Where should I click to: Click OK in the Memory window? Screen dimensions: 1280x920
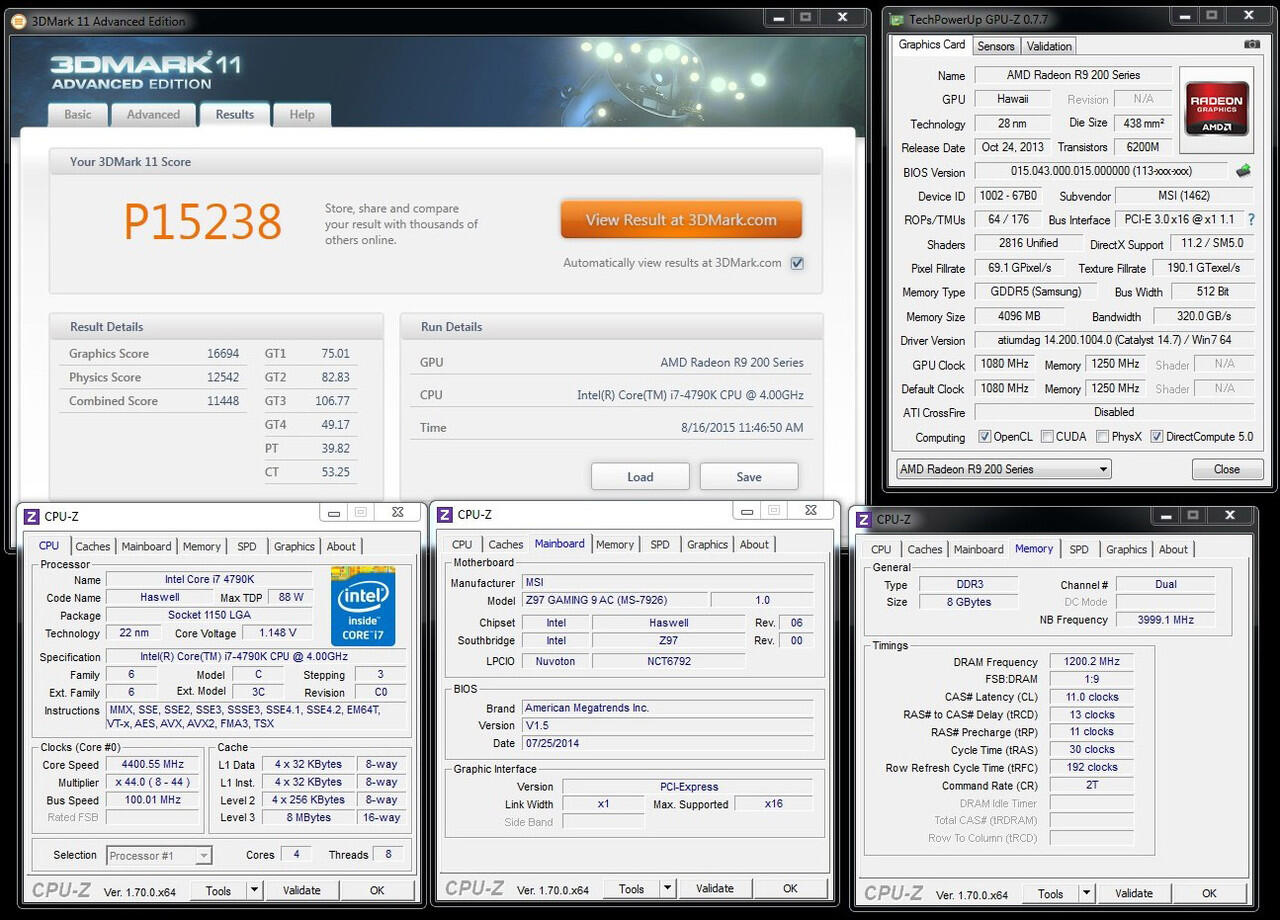pos(1209,893)
